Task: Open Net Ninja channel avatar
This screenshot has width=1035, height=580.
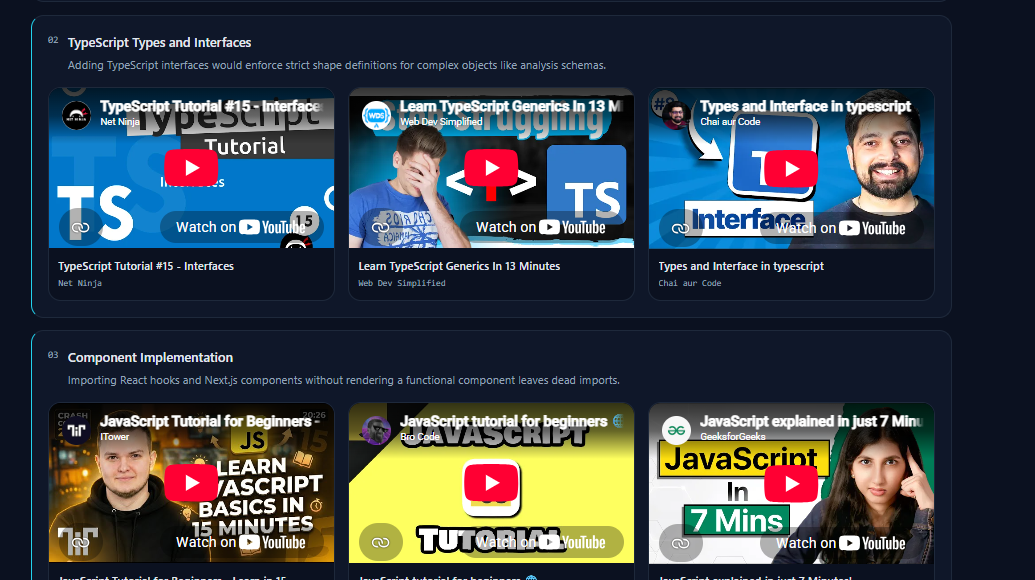Action: point(77,115)
